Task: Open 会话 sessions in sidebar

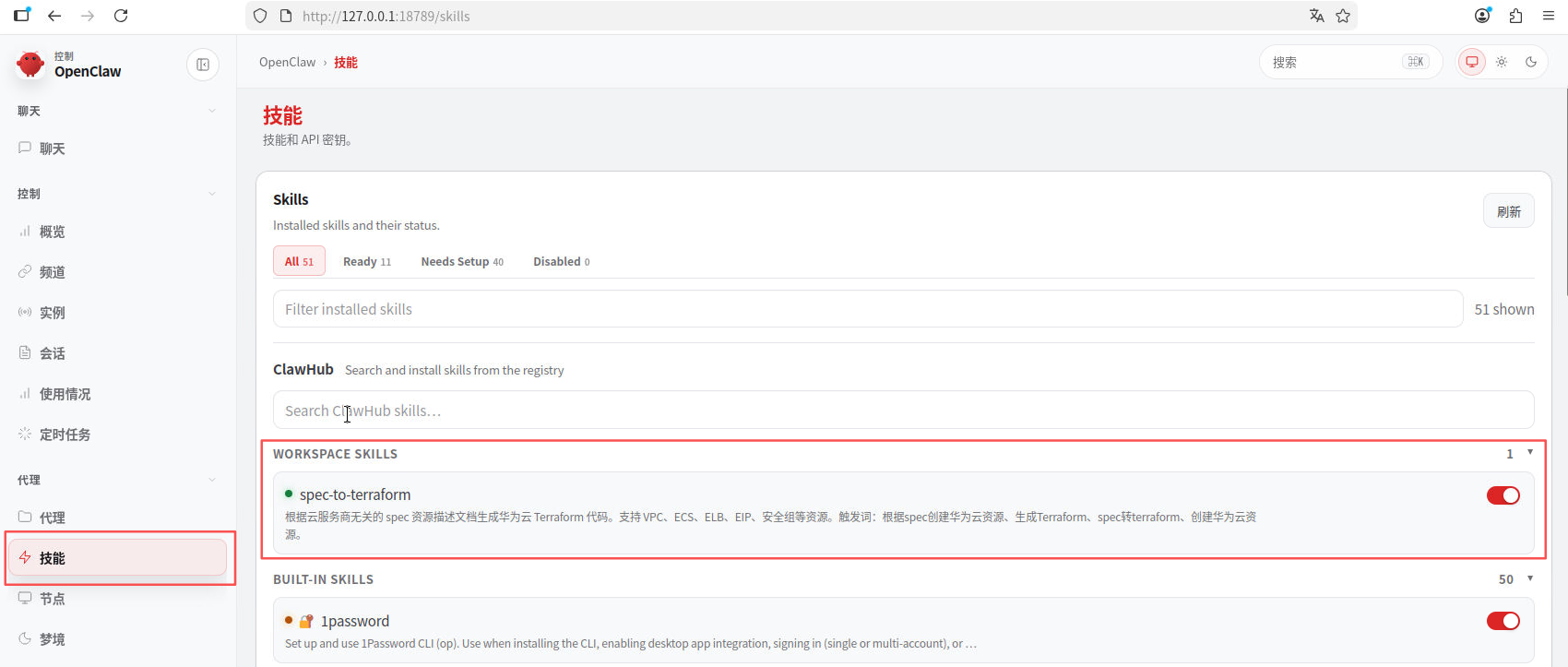Action: (116, 353)
